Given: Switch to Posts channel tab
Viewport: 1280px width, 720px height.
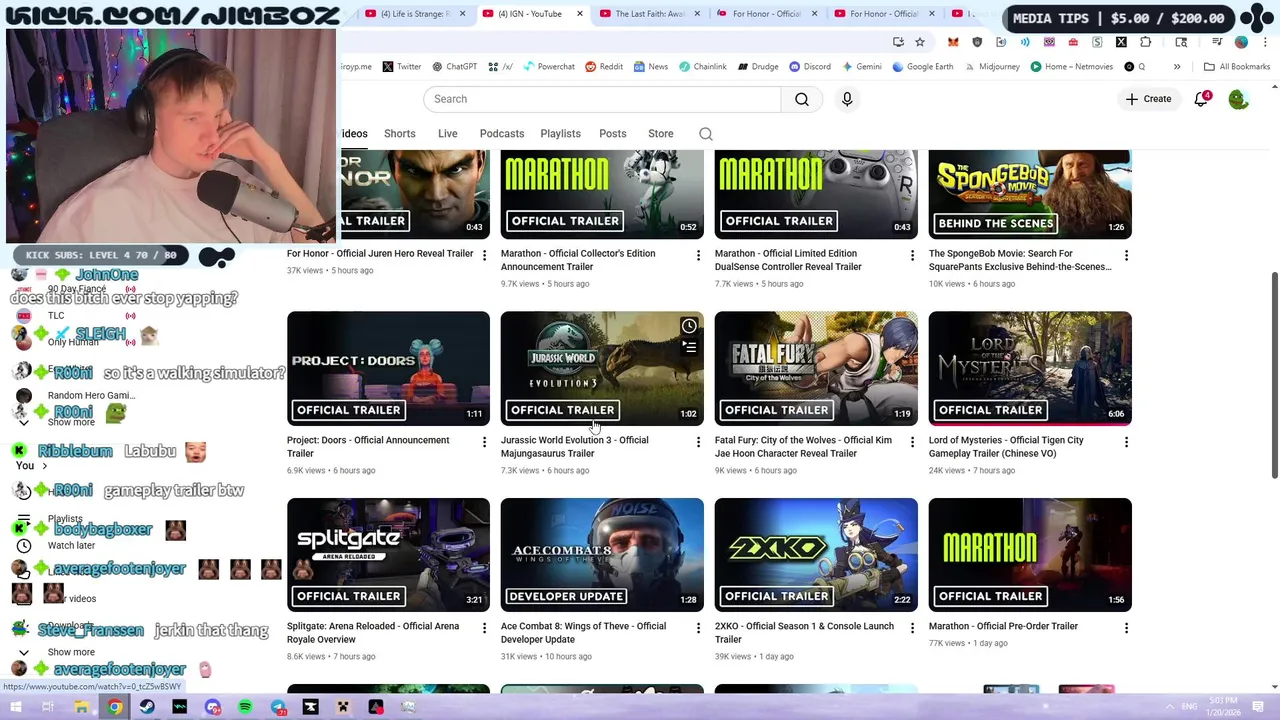Looking at the screenshot, I should [613, 134].
